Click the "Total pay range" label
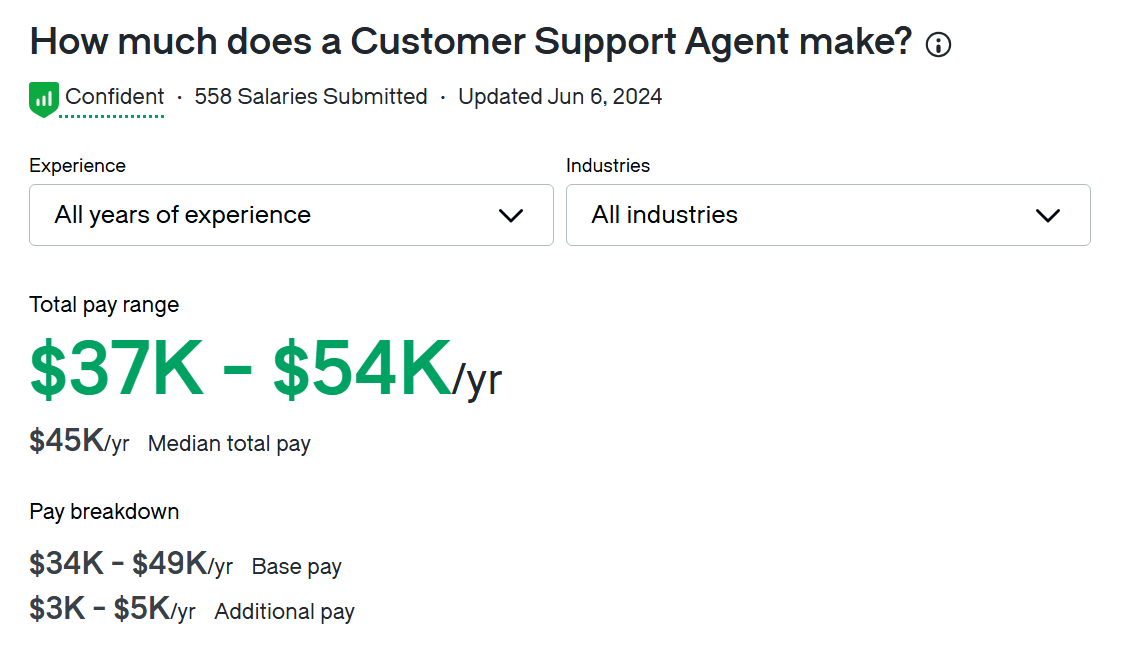Image resolution: width=1142 pixels, height=648 pixels. tap(104, 305)
